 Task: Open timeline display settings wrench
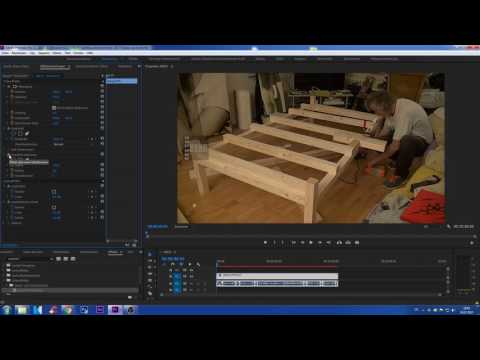click(198, 264)
